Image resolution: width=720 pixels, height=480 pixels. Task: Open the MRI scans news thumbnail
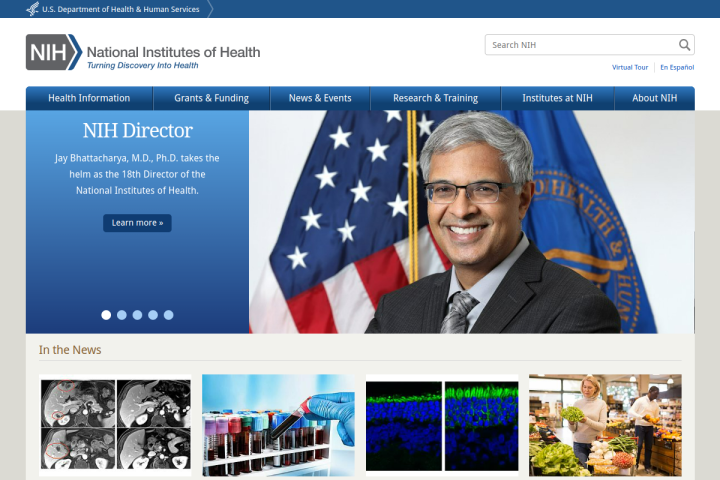[x=115, y=425]
